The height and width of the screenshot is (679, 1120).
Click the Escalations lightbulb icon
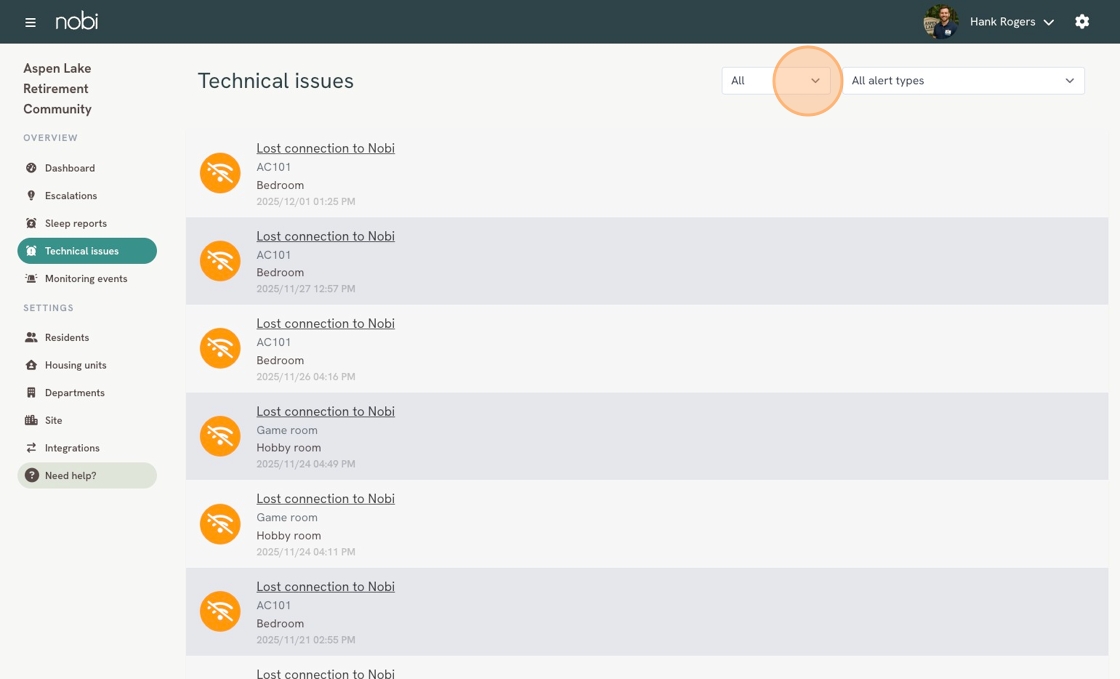(x=31, y=196)
